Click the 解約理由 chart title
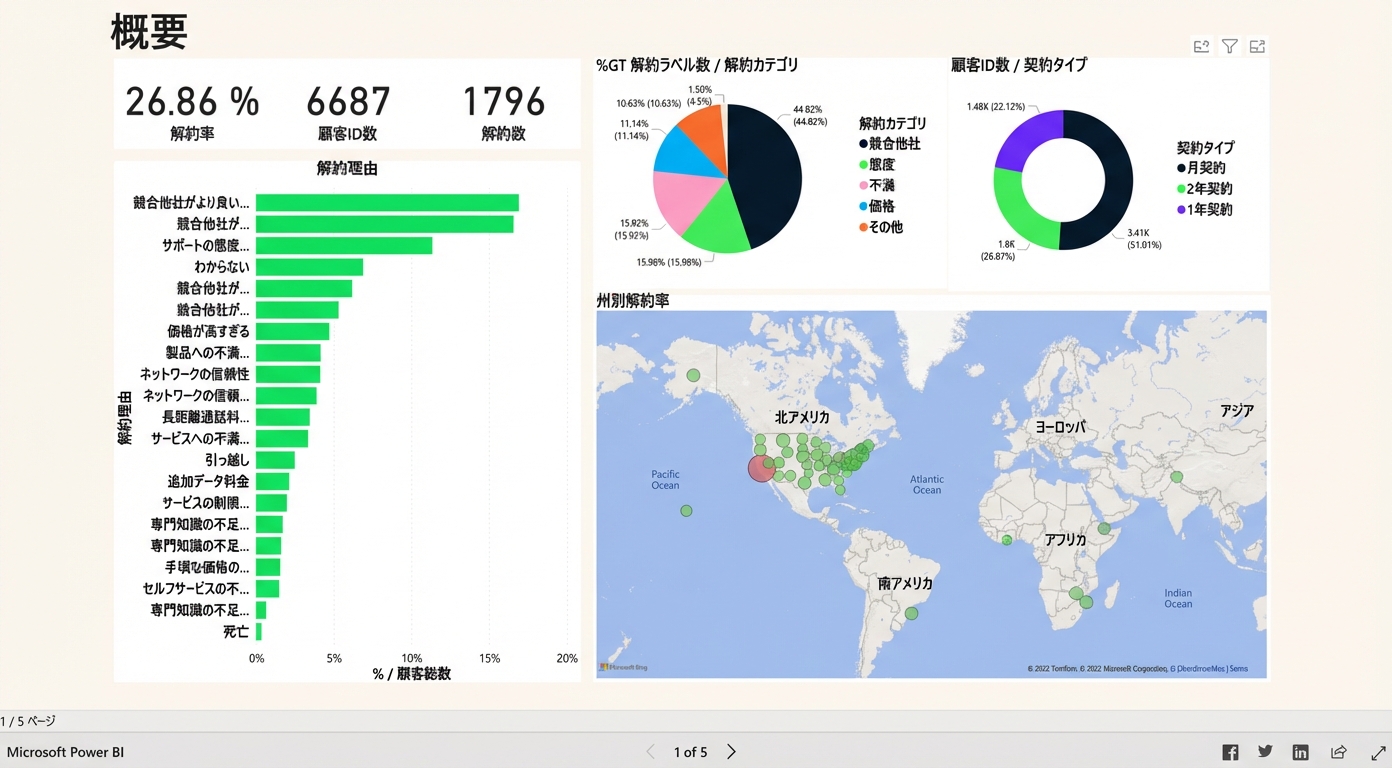 [x=347, y=169]
